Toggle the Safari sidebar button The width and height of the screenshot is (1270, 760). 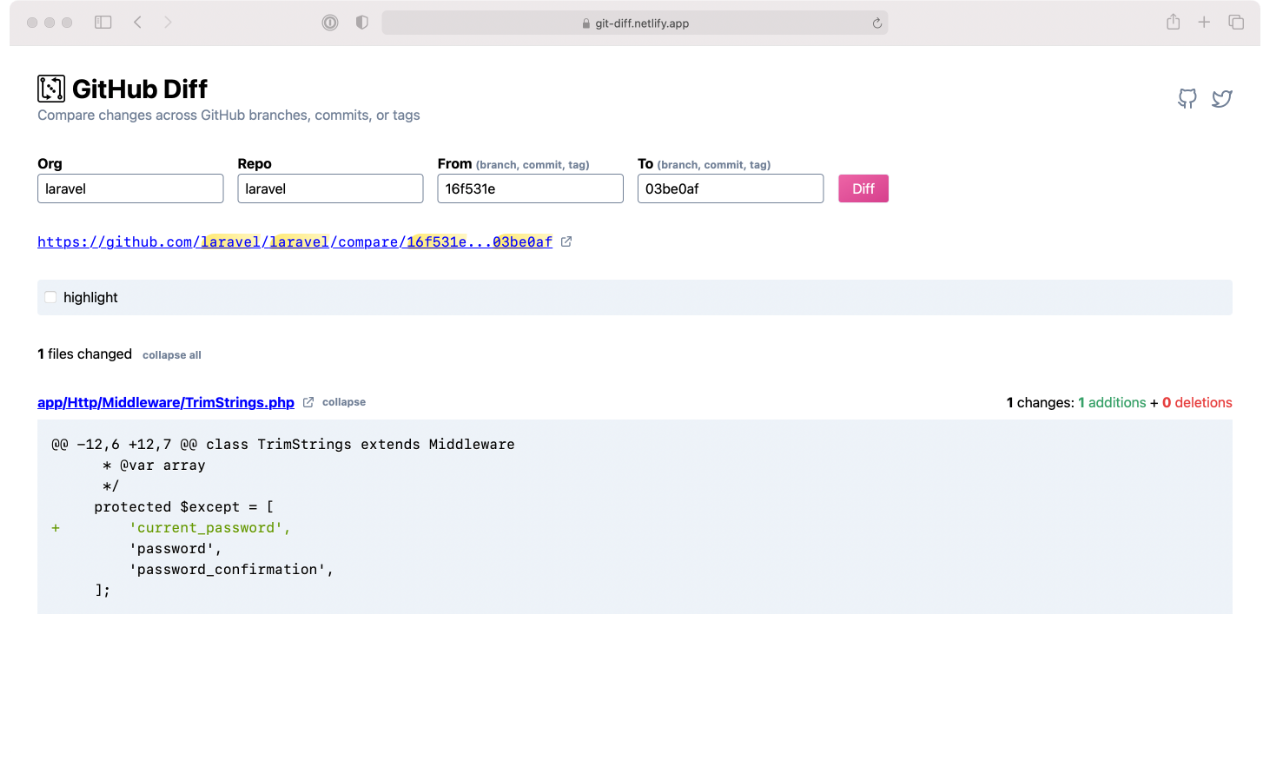point(102,21)
